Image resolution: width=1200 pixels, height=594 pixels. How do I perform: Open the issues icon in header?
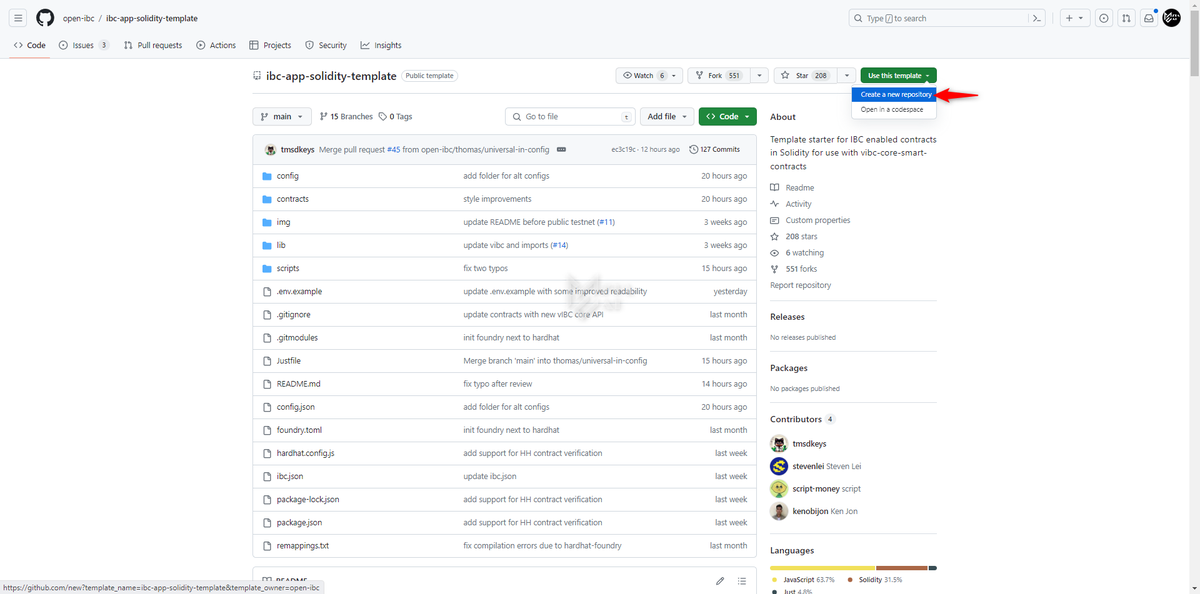coord(1104,18)
